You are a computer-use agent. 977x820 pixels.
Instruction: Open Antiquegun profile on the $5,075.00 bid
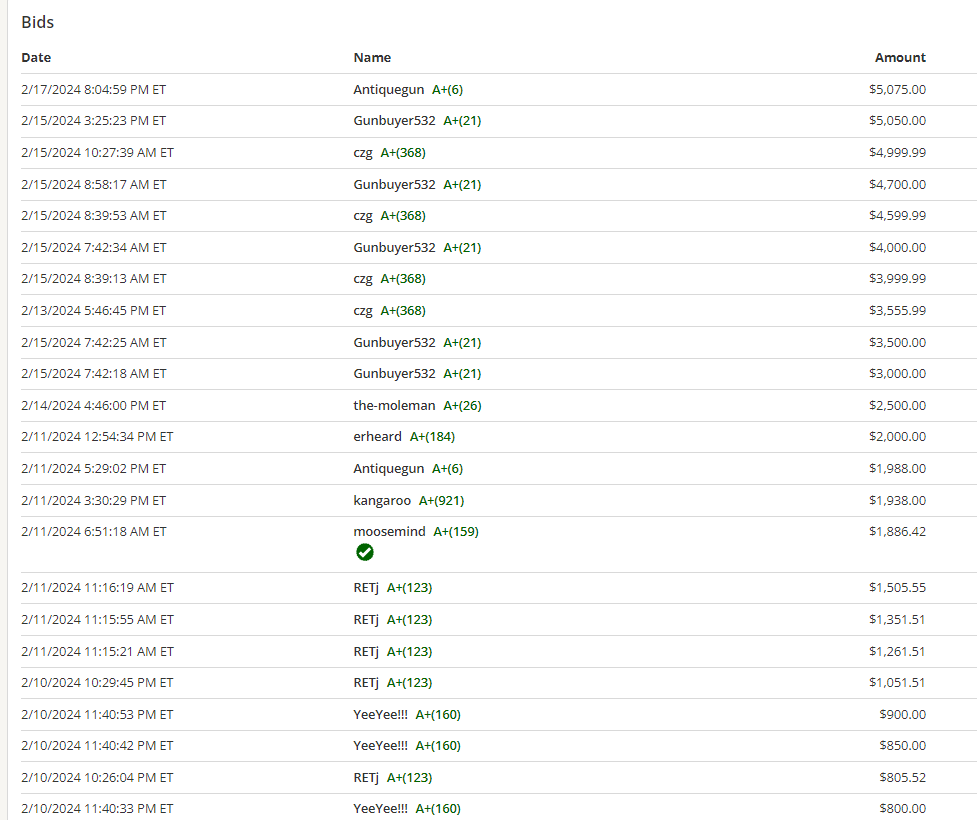[x=388, y=89]
